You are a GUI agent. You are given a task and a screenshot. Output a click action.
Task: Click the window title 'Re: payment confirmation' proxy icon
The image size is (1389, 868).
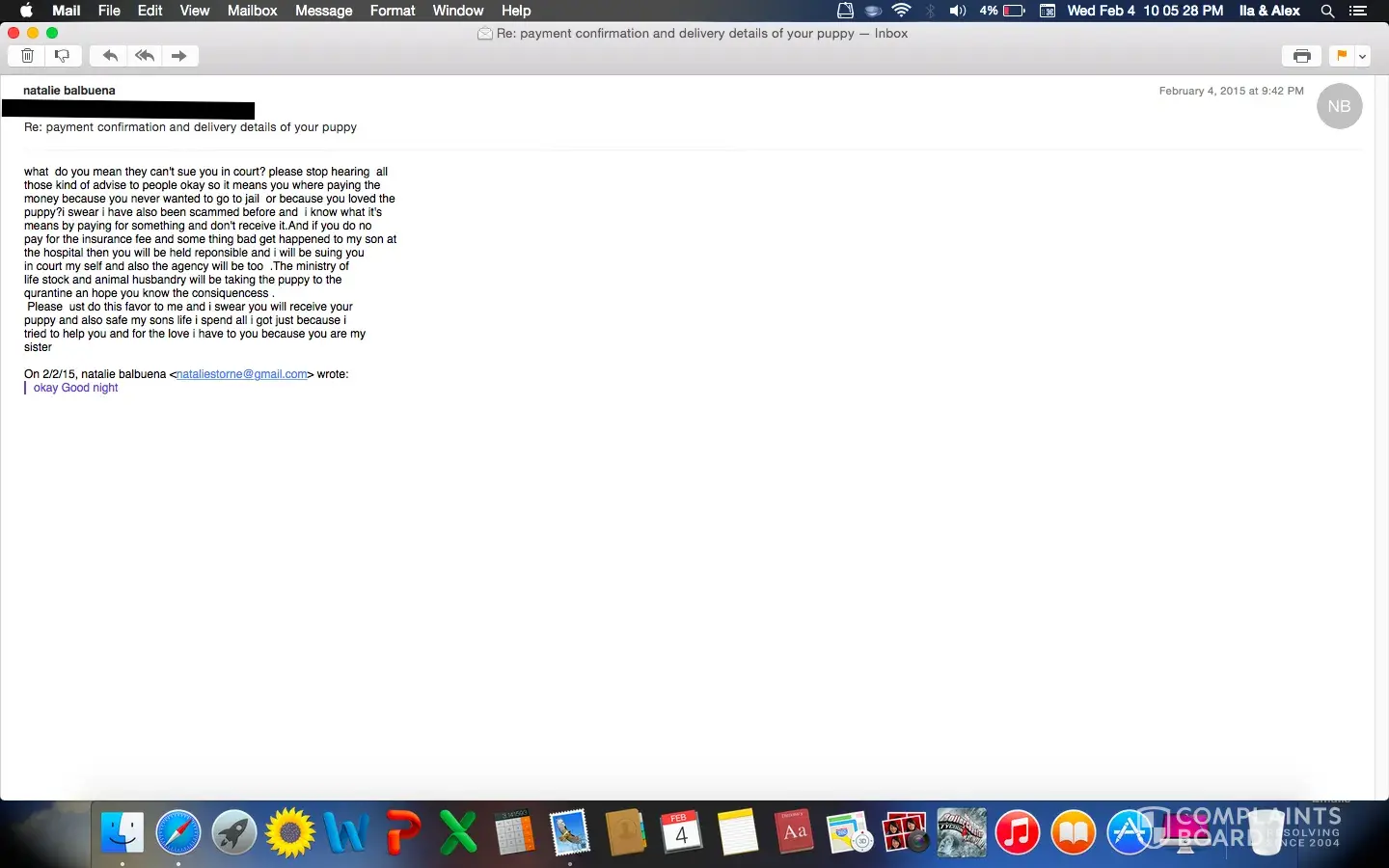485,34
